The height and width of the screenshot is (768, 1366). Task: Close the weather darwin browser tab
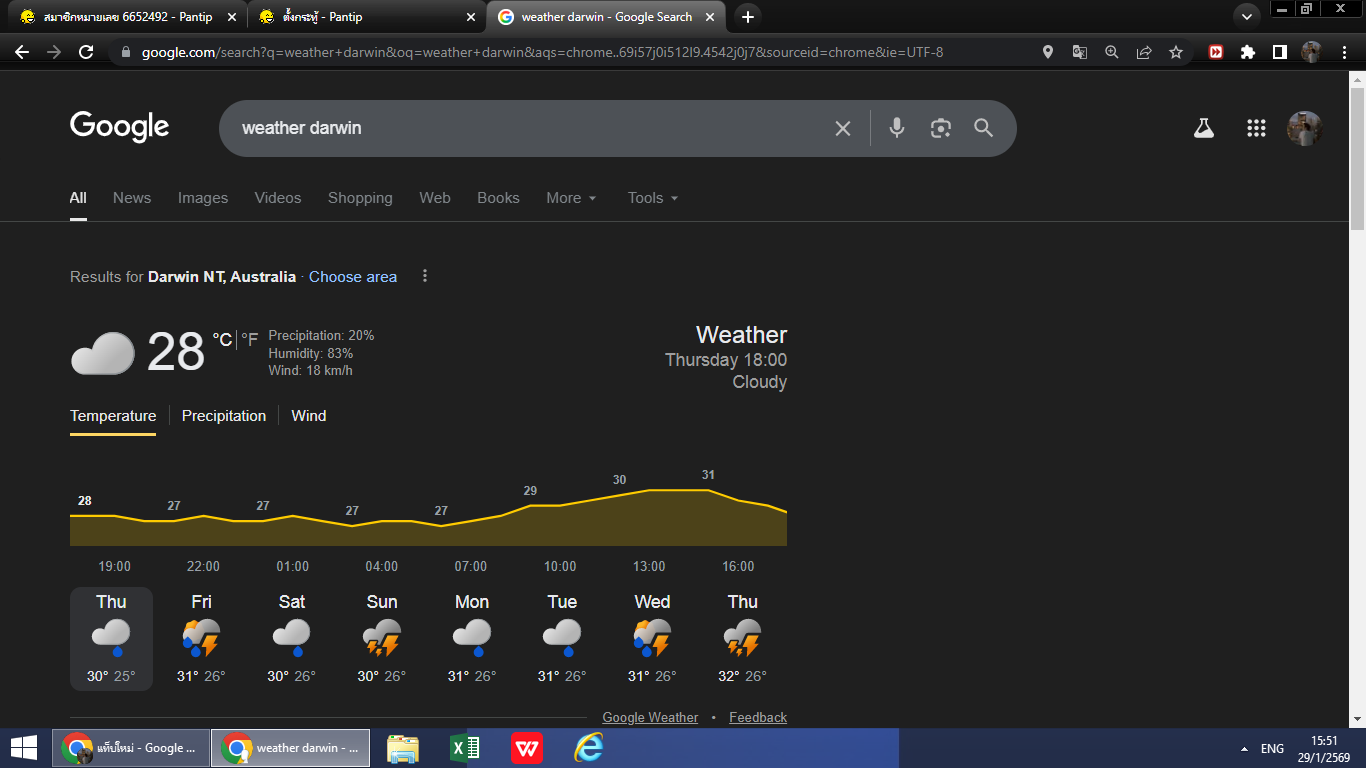pos(710,17)
